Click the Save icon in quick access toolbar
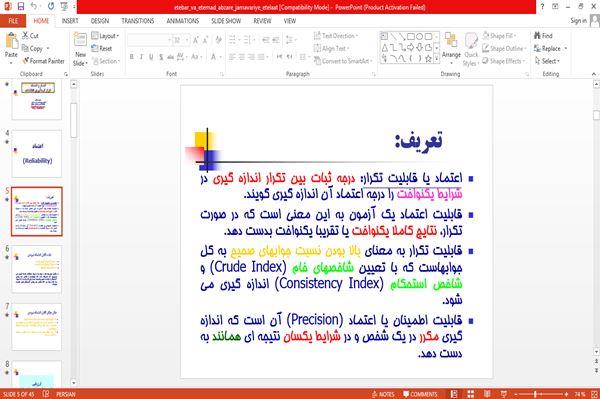The height and width of the screenshot is (399, 600). (20, 6)
